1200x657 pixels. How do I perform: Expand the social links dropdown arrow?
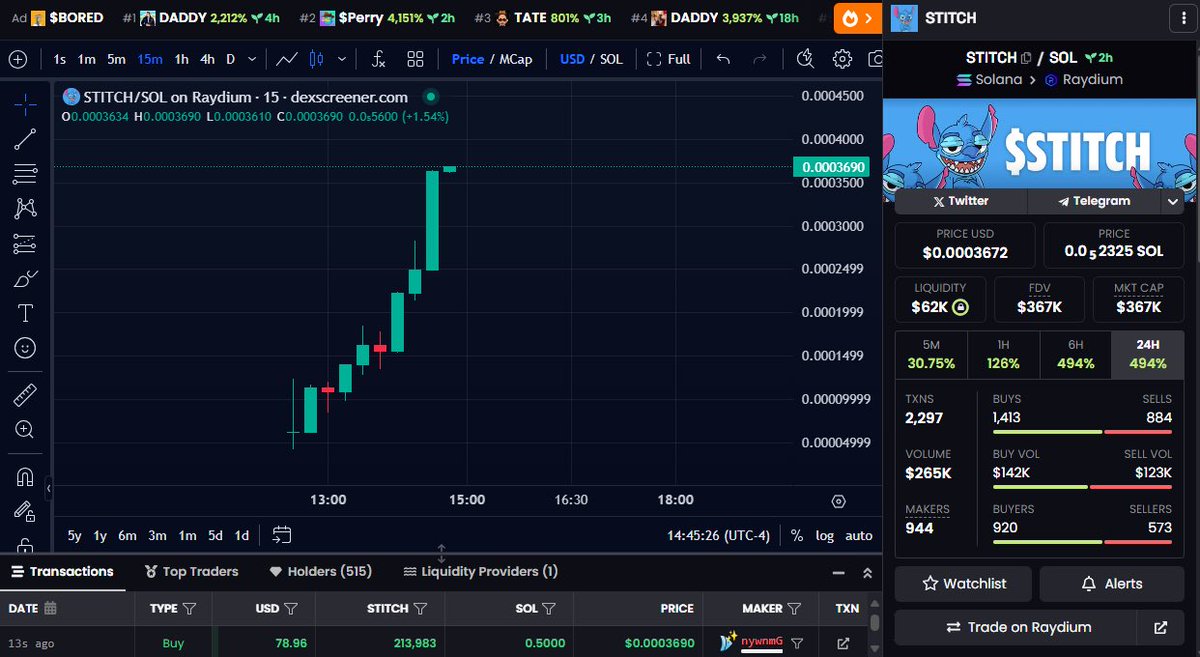(x=1173, y=201)
